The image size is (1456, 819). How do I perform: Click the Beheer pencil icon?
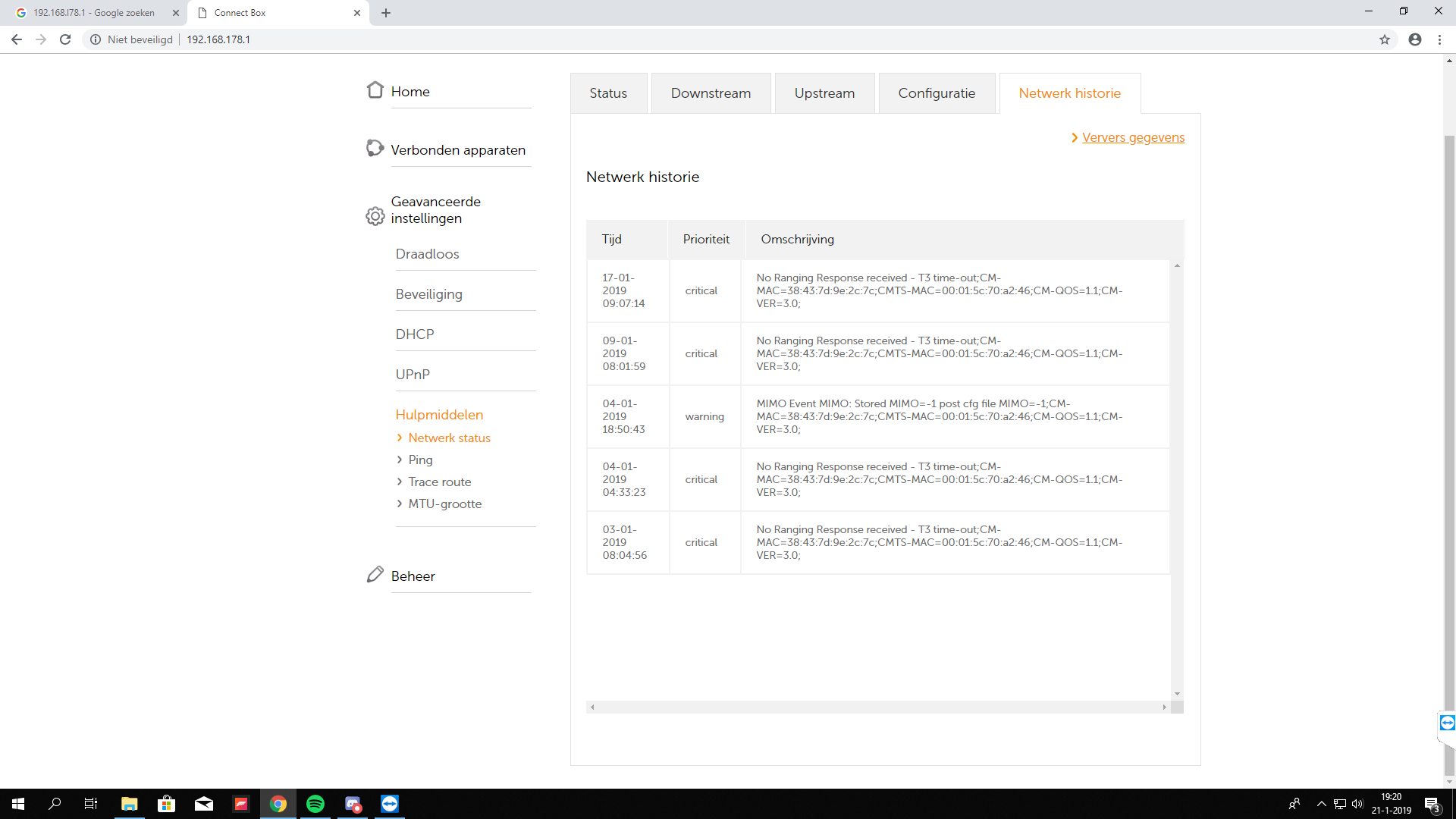click(x=375, y=575)
